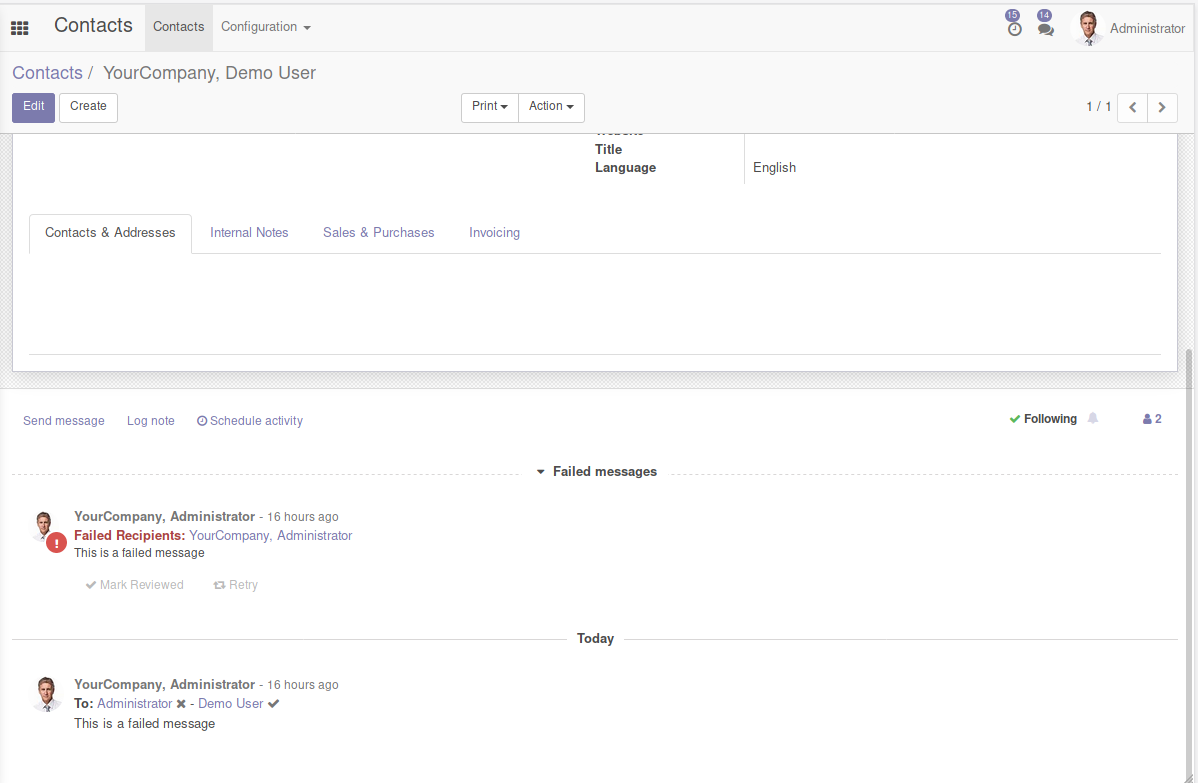
Task: Click the Schedule activity clock icon
Action: coord(200,420)
